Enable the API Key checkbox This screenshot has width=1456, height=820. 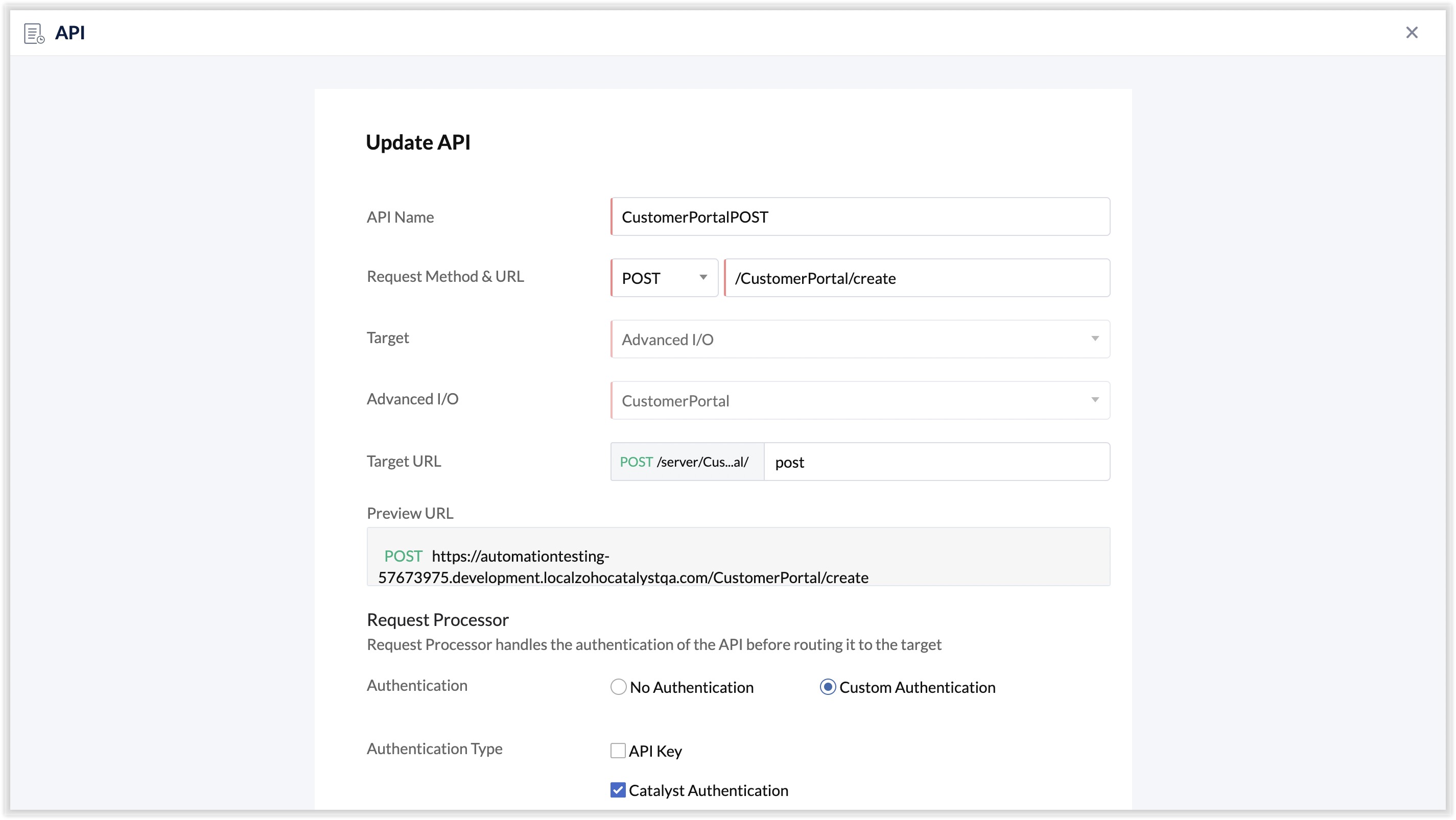[x=618, y=751]
